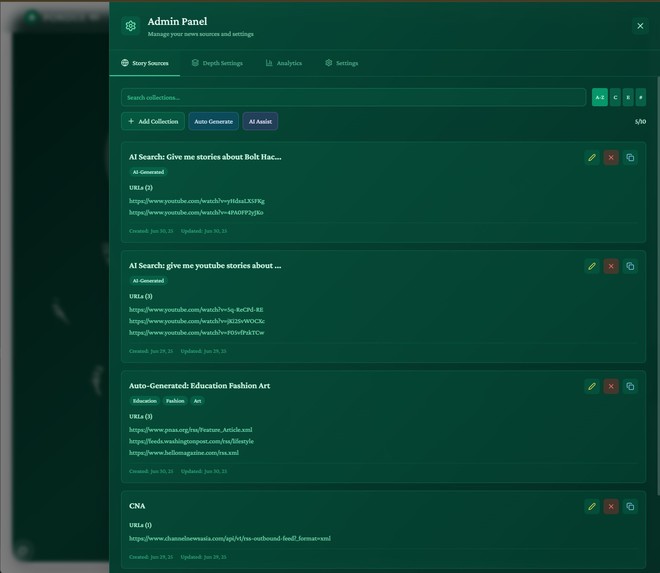Screen dimensions: 660x573
Task: Focus the Search collections input field
Action: (354, 97)
